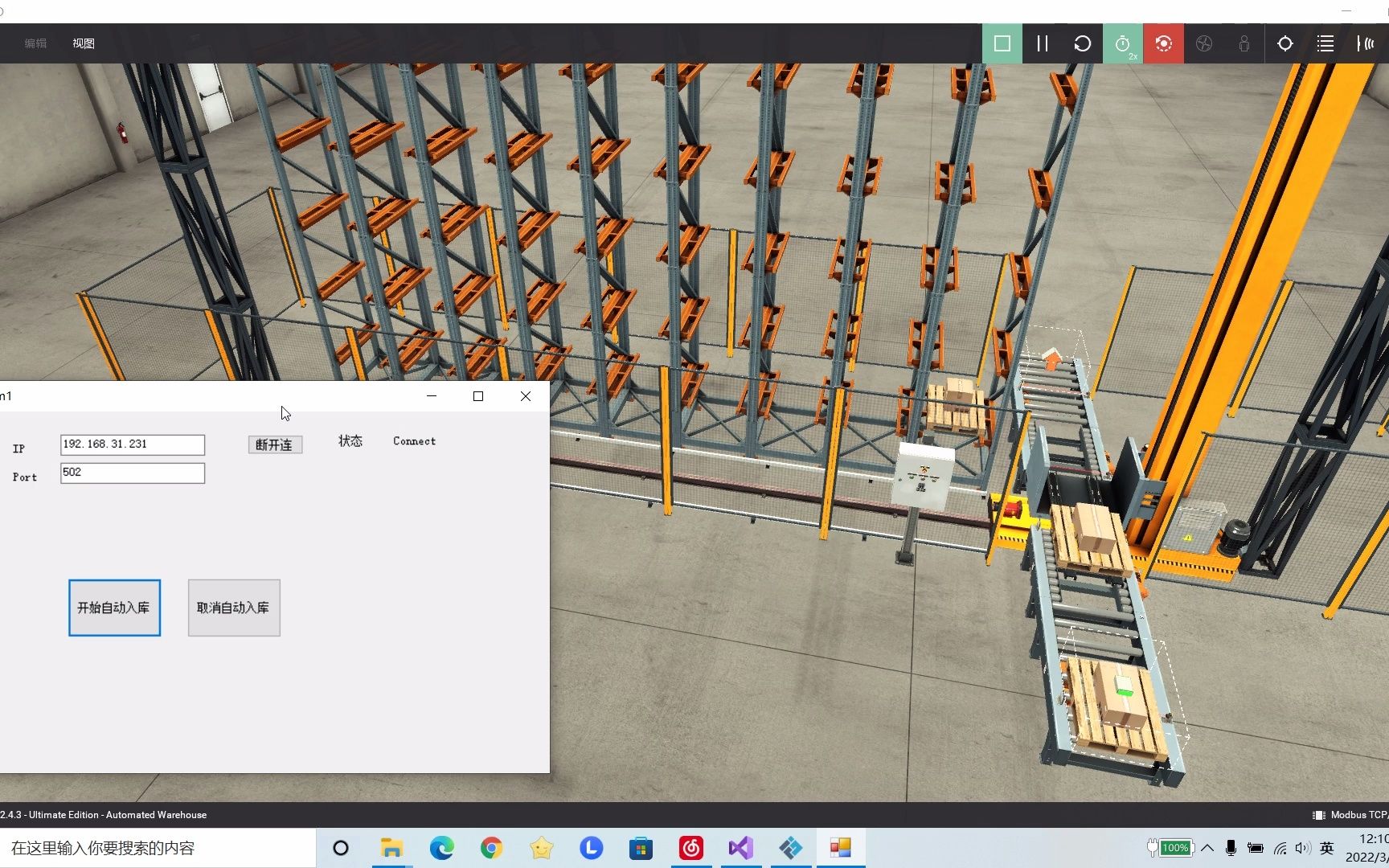Screen dimensions: 1389x868
Task: Toggle pause on the simulation
Action: coord(1042,43)
